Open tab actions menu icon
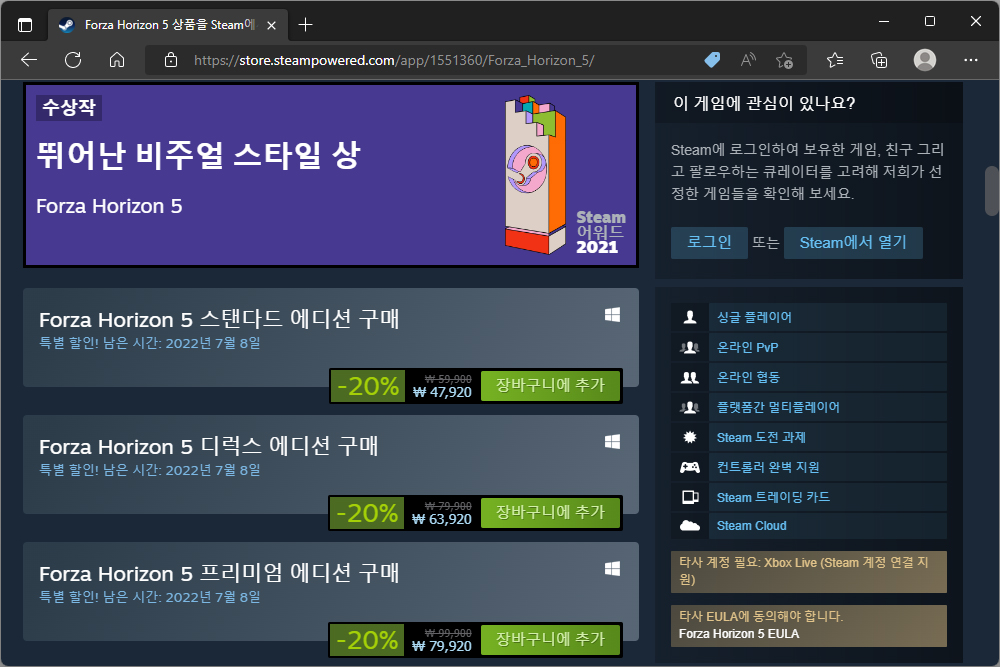 pyautogui.click(x=25, y=25)
